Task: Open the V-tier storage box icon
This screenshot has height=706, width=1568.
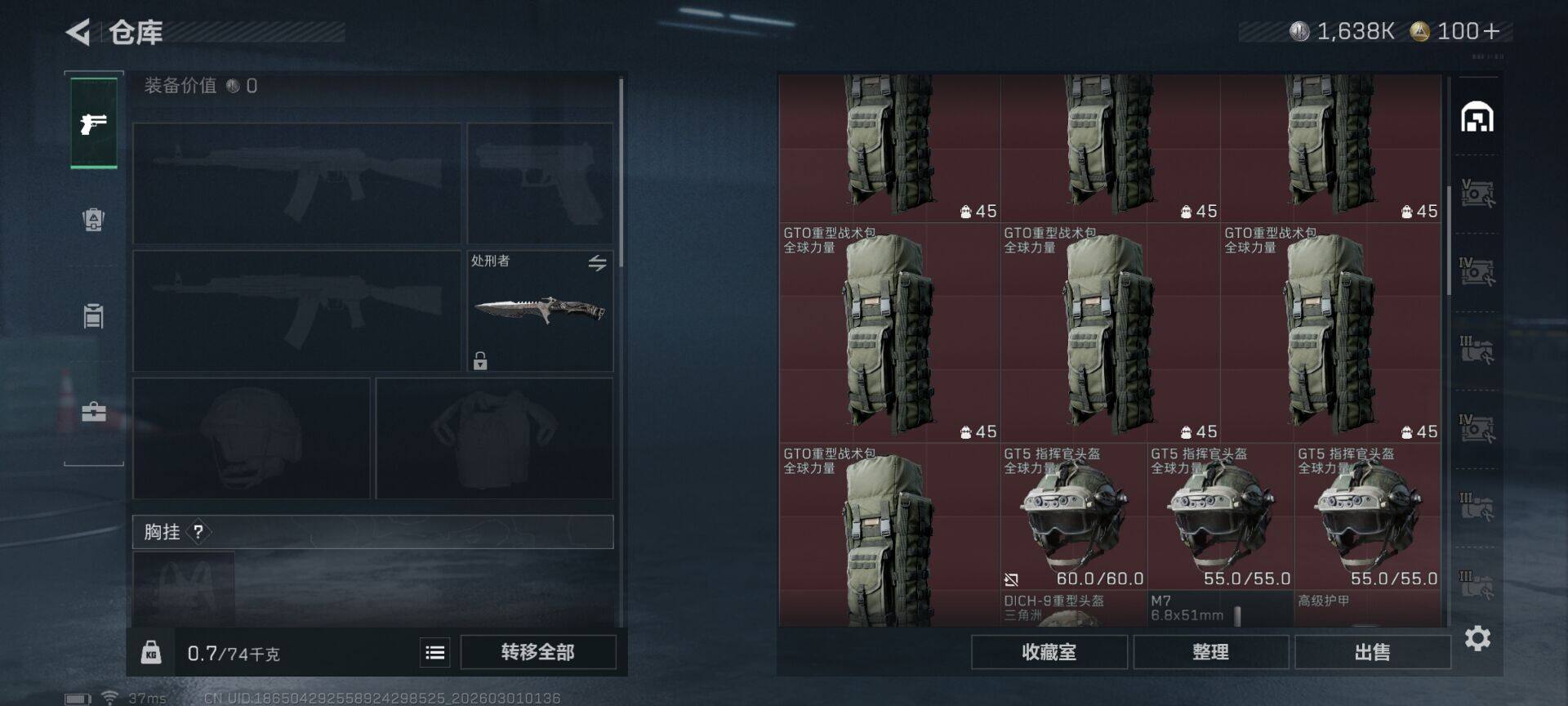Action: tap(1477, 193)
